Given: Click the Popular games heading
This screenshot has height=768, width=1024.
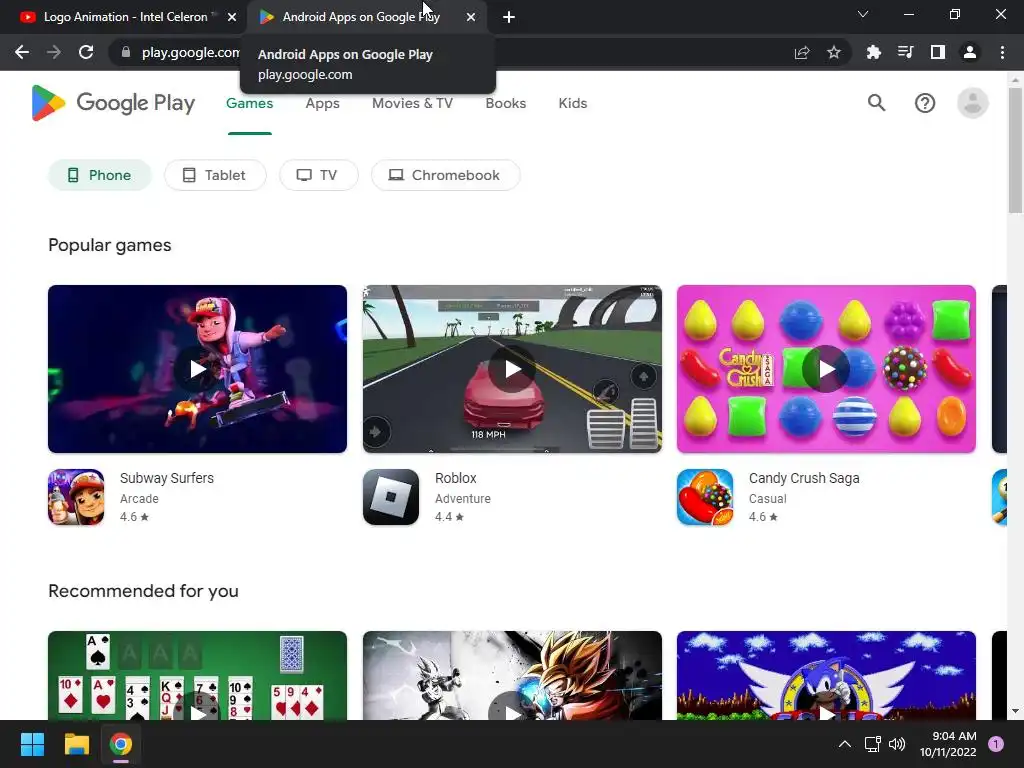Looking at the screenshot, I should click(110, 245).
